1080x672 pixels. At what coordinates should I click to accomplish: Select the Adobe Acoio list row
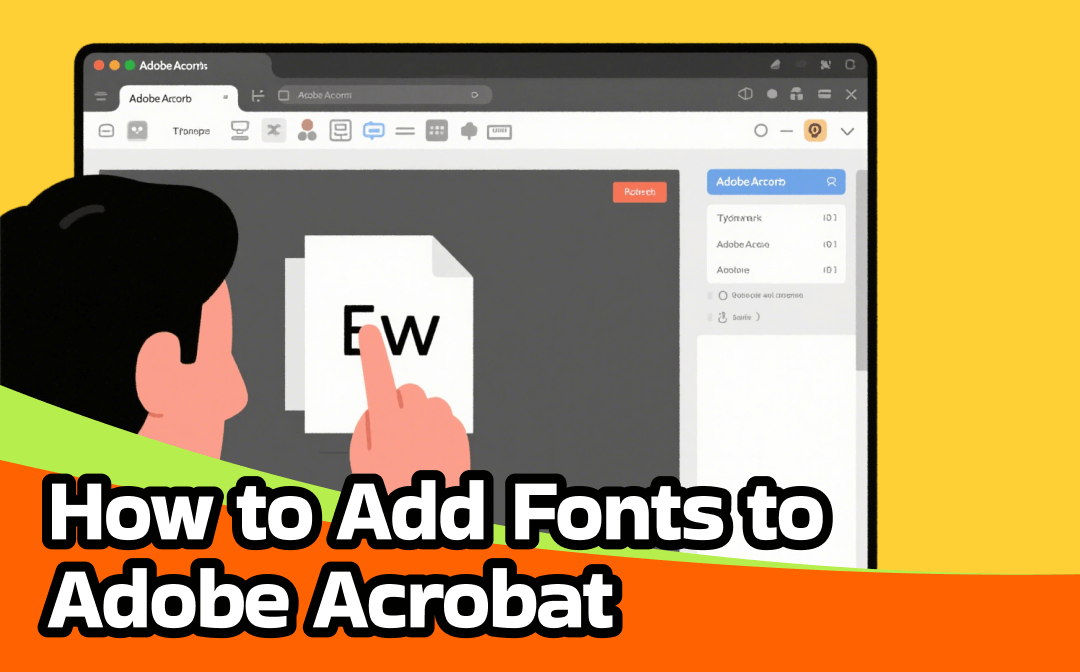coord(776,244)
